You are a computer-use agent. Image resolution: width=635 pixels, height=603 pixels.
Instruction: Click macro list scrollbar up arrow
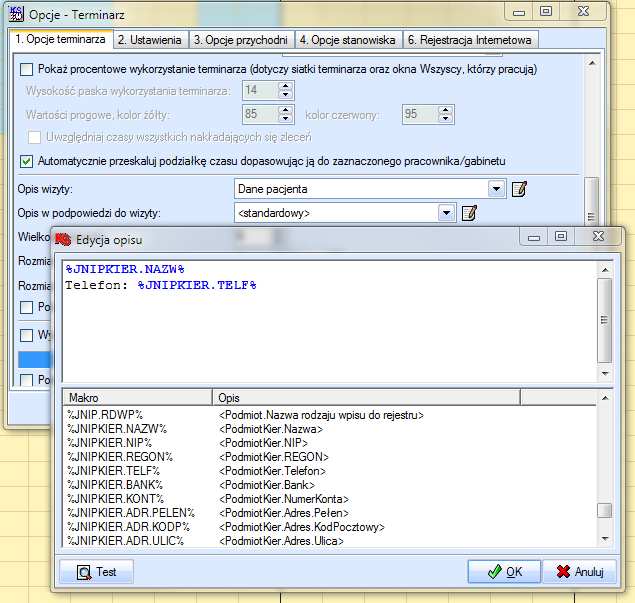[605, 398]
